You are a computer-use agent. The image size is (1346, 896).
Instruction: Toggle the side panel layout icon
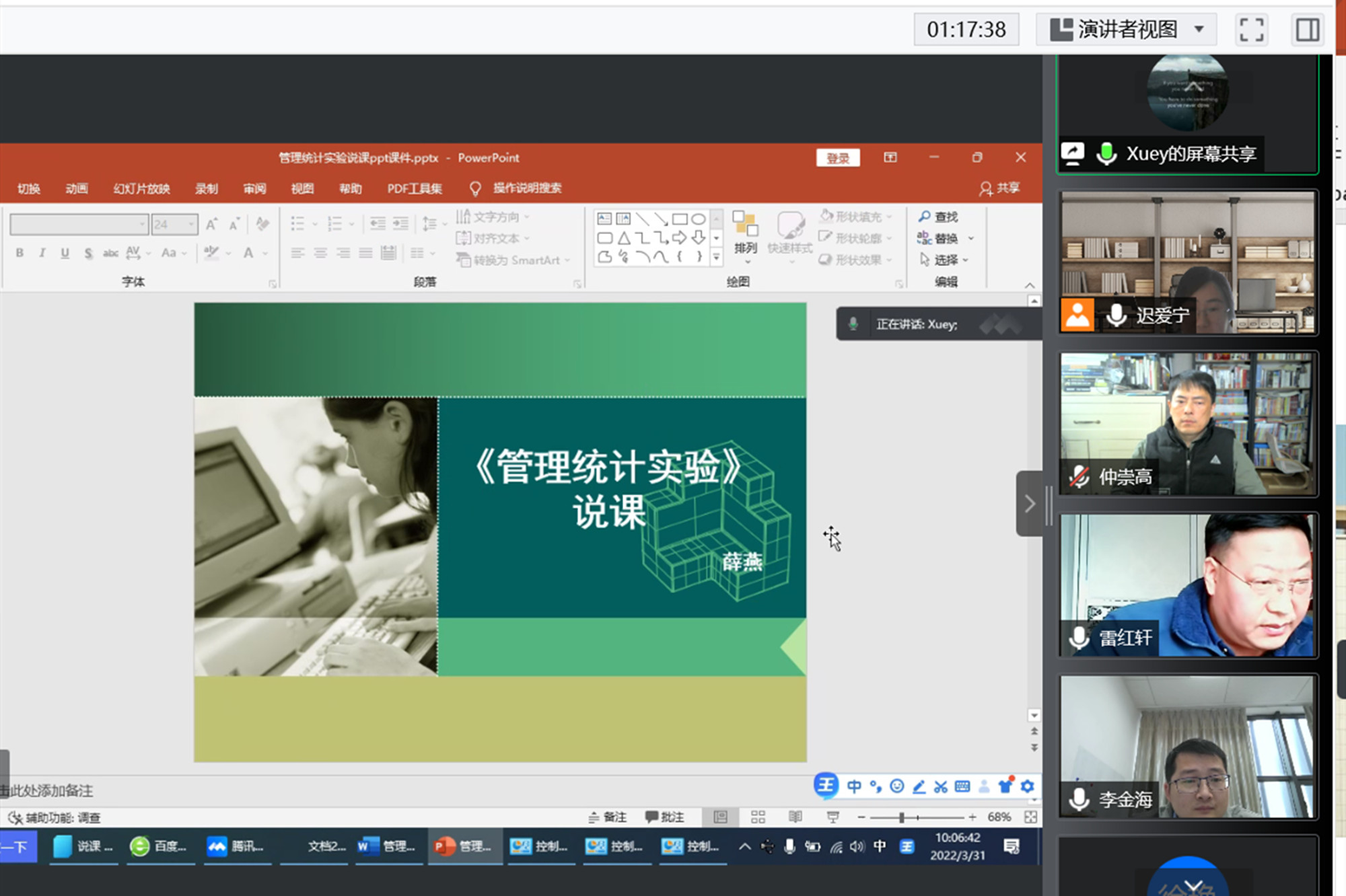1307,30
